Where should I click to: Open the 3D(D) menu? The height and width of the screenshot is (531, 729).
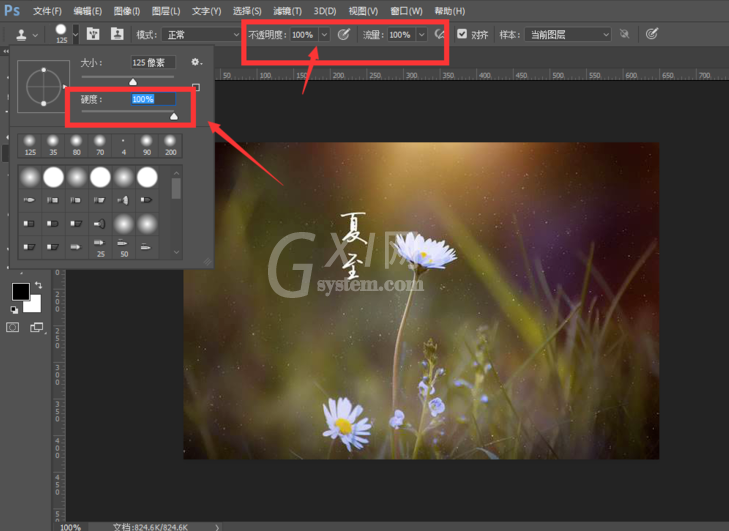coord(325,11)
